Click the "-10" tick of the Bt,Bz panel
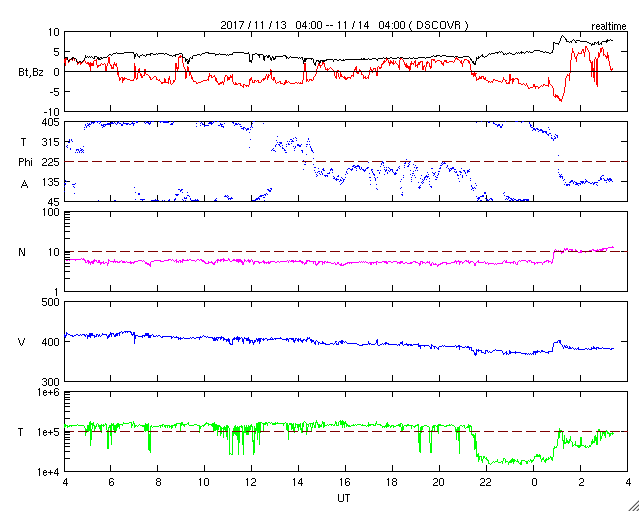640x512 pixels. [52, 111]
